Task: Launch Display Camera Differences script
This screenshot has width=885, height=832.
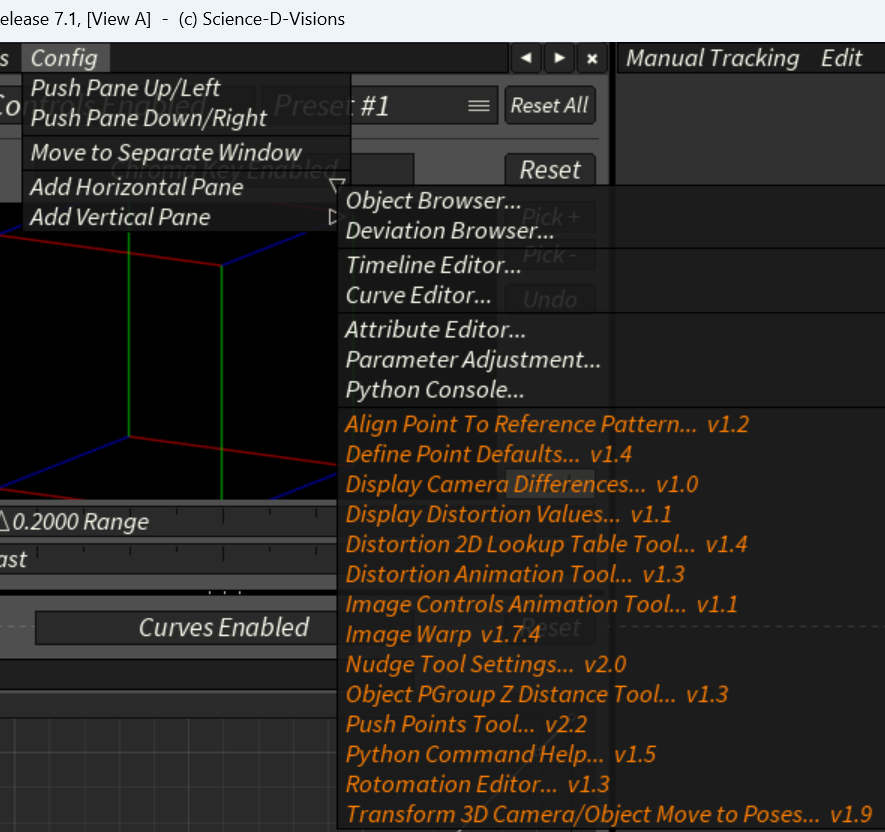Action: coord(612,484)
